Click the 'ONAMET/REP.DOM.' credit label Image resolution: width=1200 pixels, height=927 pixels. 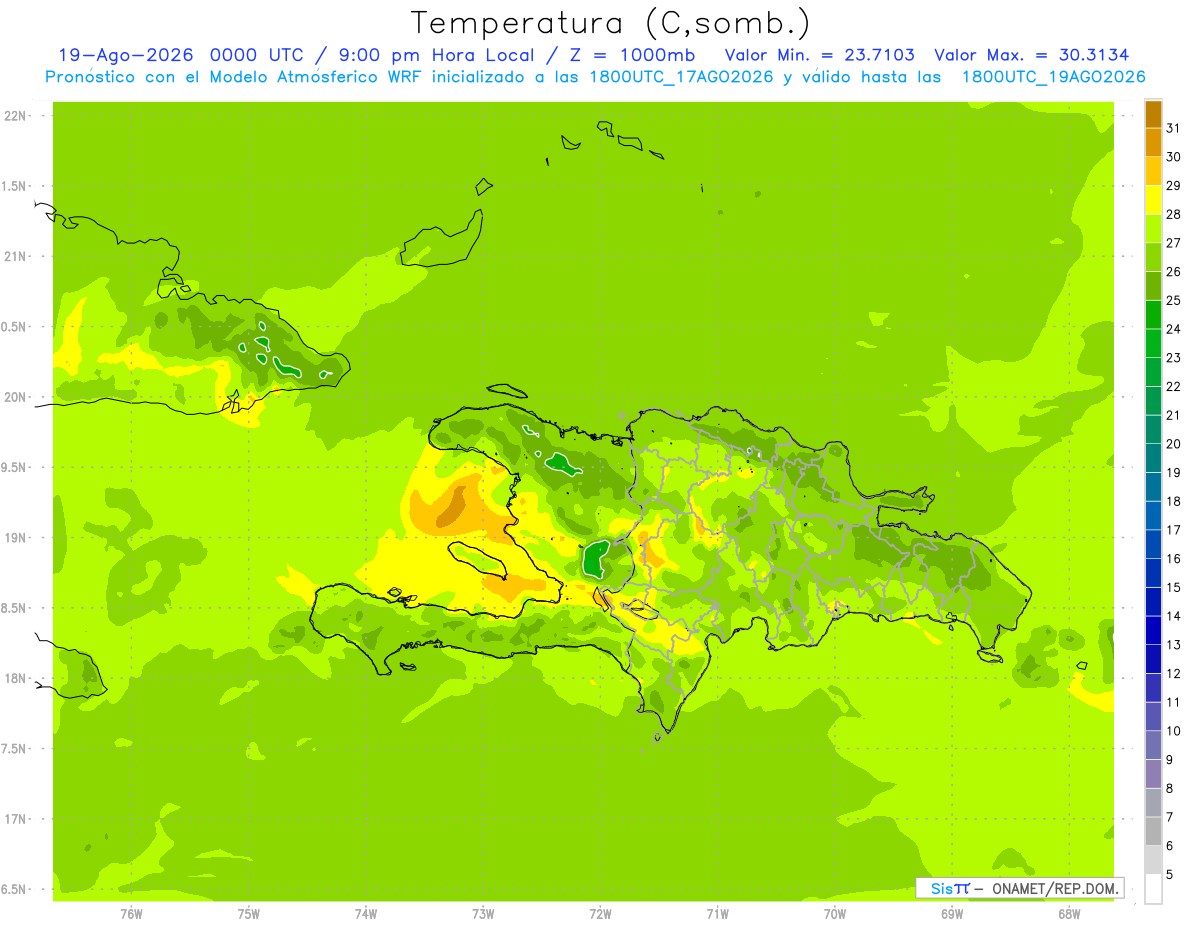coord(1053,888)
